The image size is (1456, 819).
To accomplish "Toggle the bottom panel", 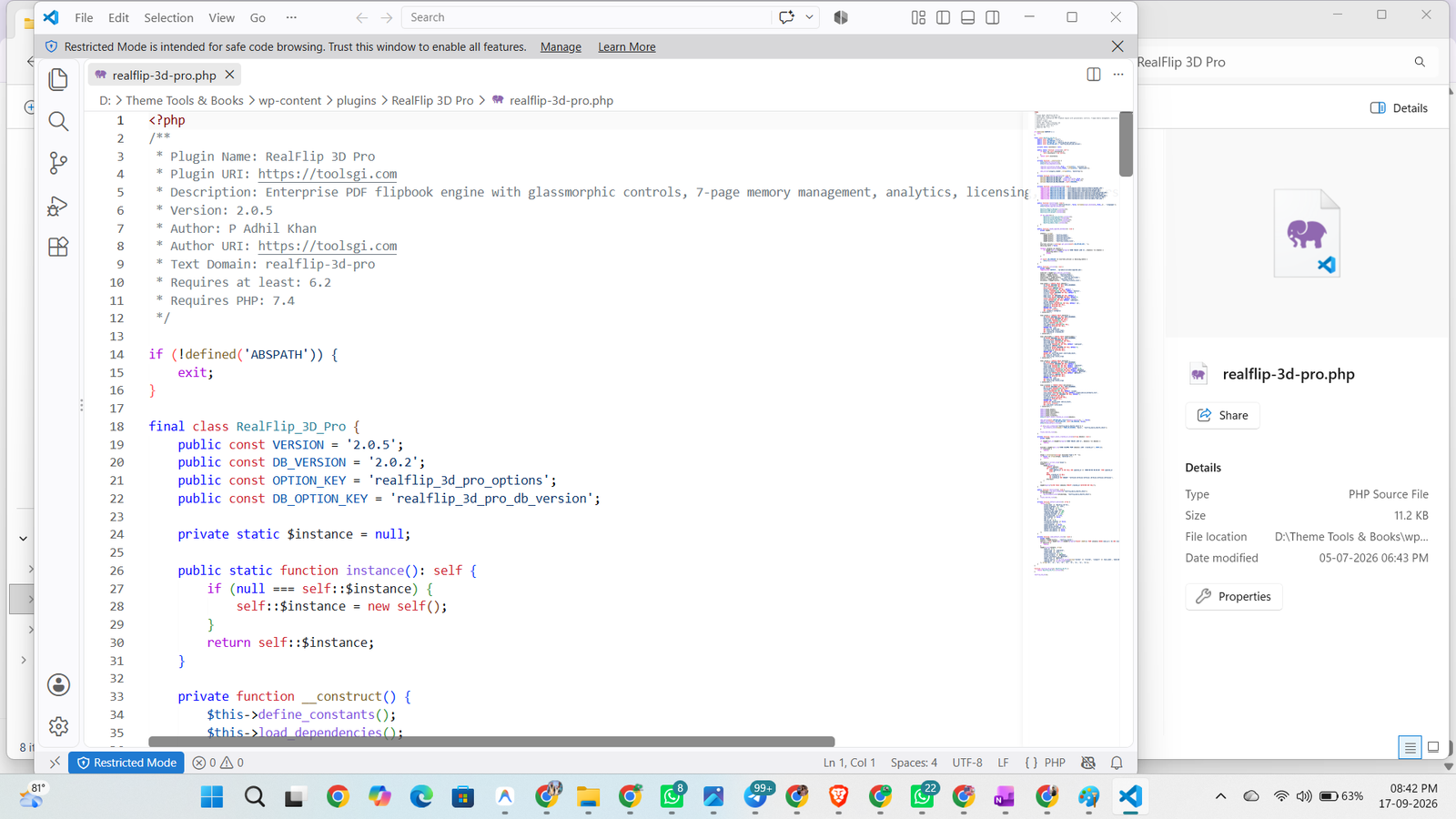I will tap(967, 17).
